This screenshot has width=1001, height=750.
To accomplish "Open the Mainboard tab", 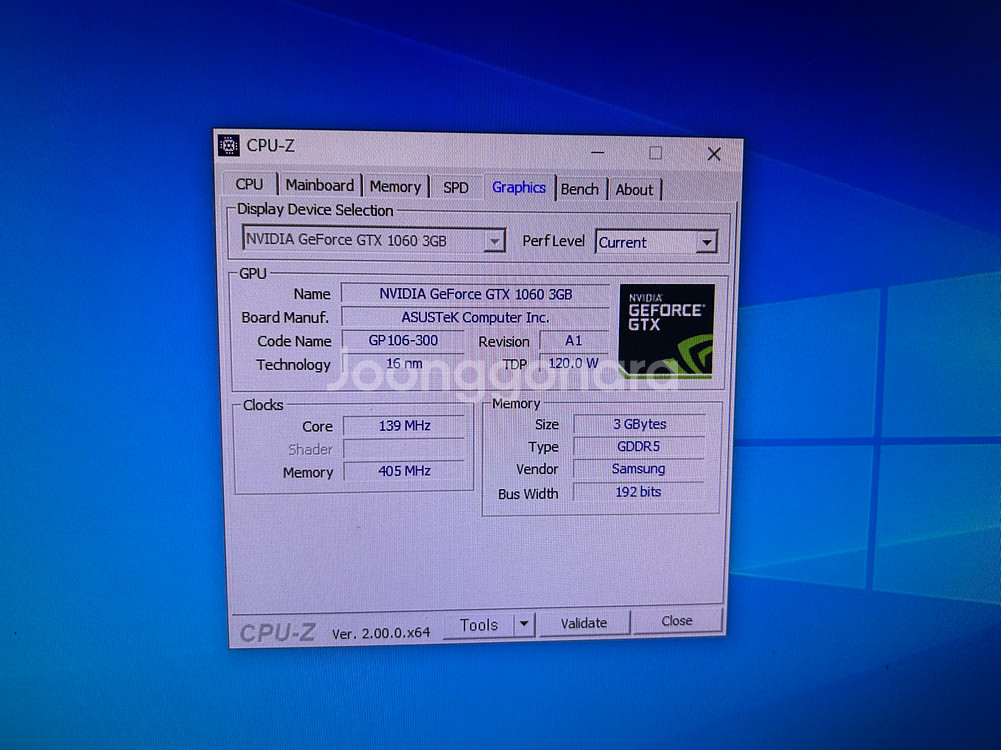I will click(319, 185).
